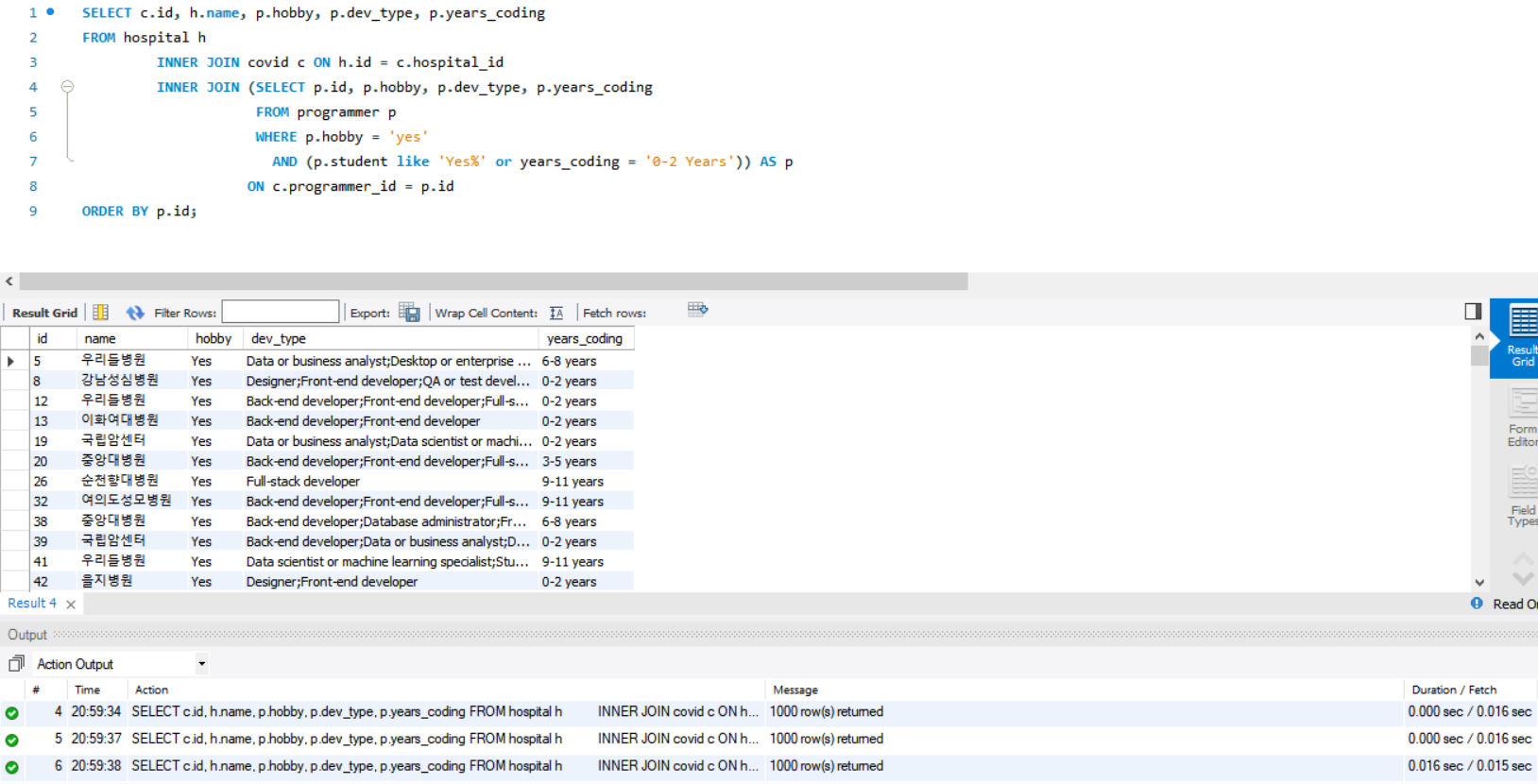Image resolution: width=1538 pixels, height=784 pixels.
Task: Collapse the subquery fold marker on line 4
Action: (67, 87)
